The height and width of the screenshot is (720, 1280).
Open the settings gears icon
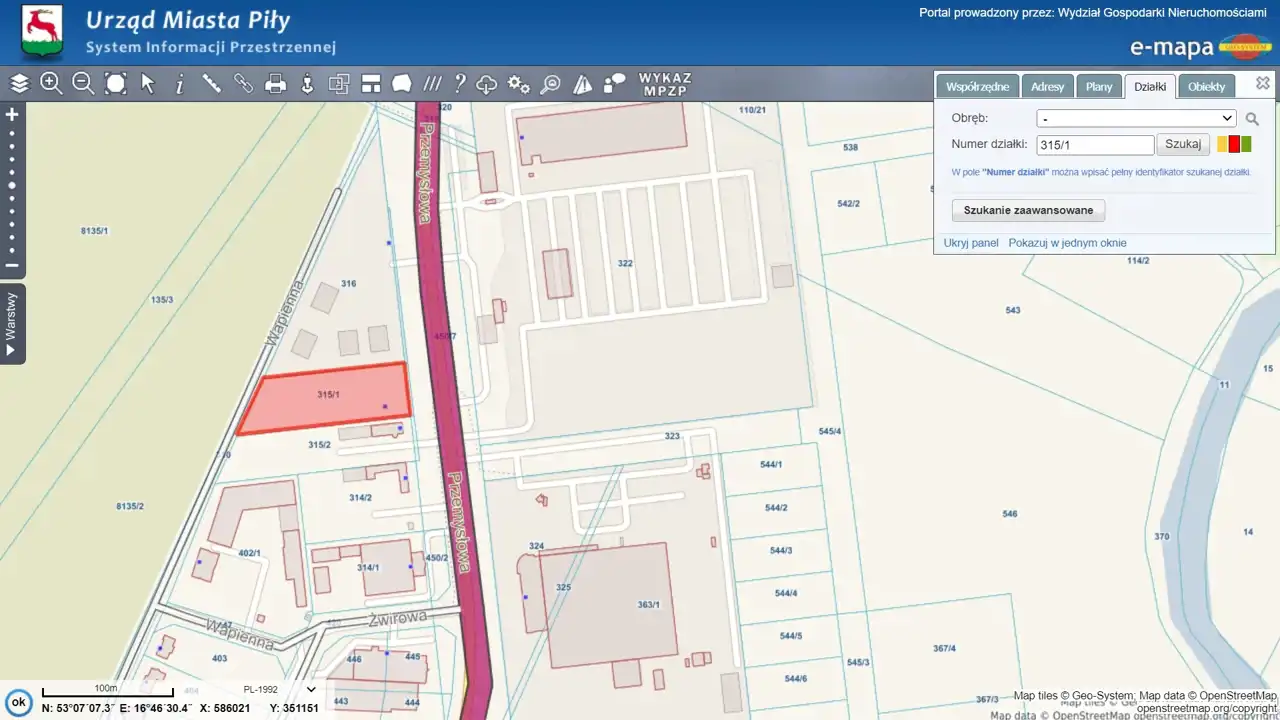(518, 84)
